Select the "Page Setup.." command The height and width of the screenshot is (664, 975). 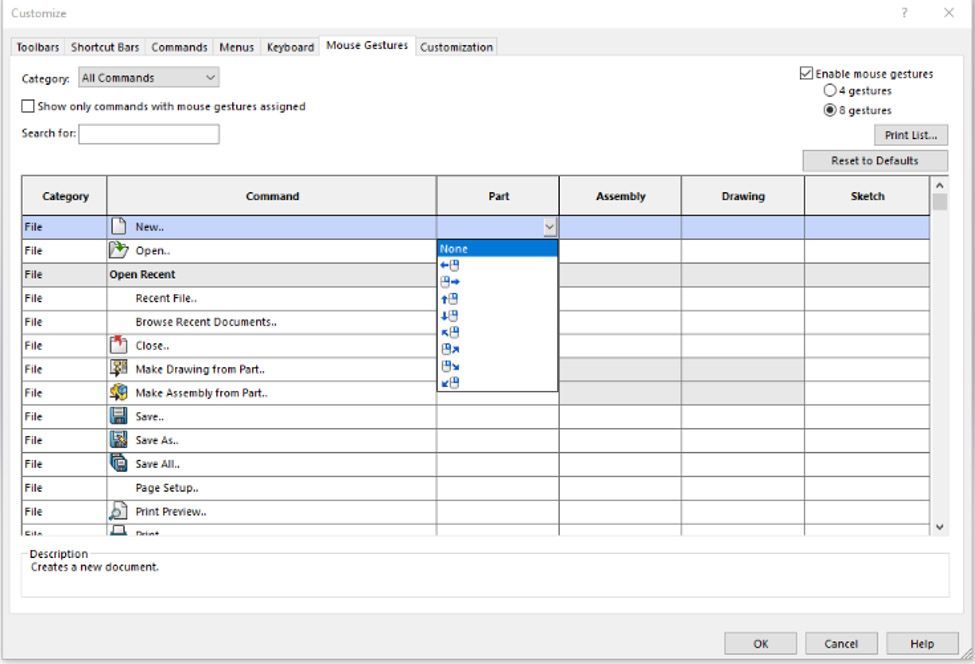point(167,487)
